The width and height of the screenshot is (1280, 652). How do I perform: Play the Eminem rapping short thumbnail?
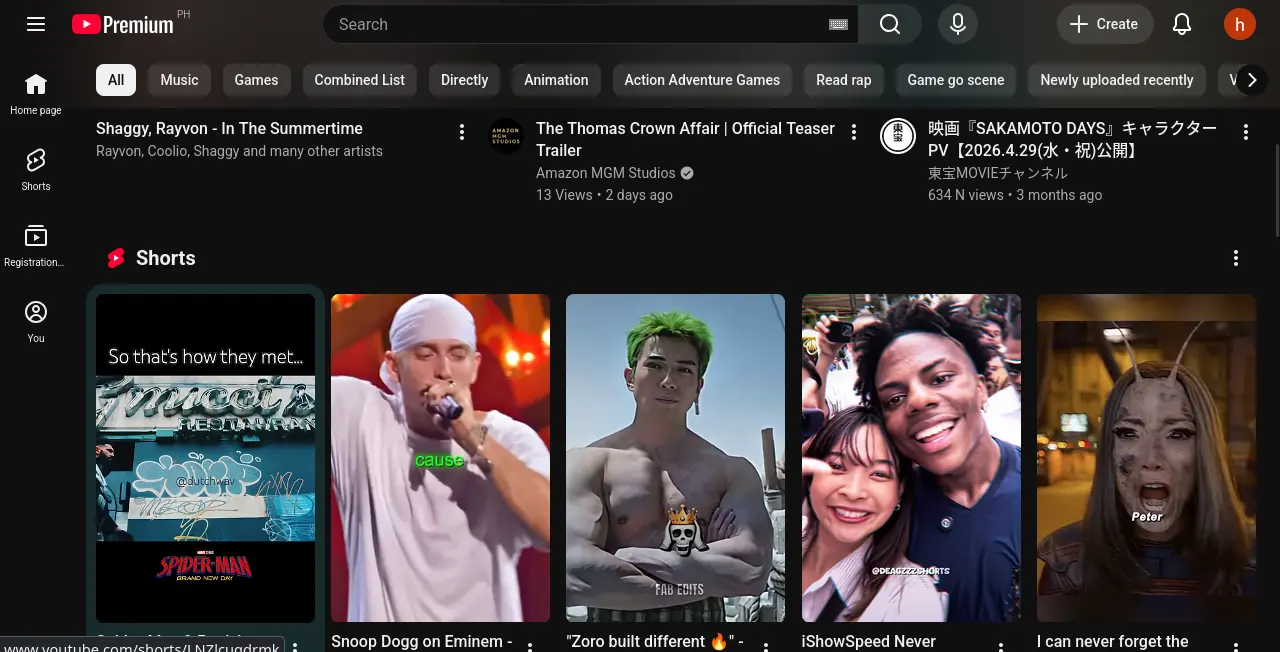[440, 458]
